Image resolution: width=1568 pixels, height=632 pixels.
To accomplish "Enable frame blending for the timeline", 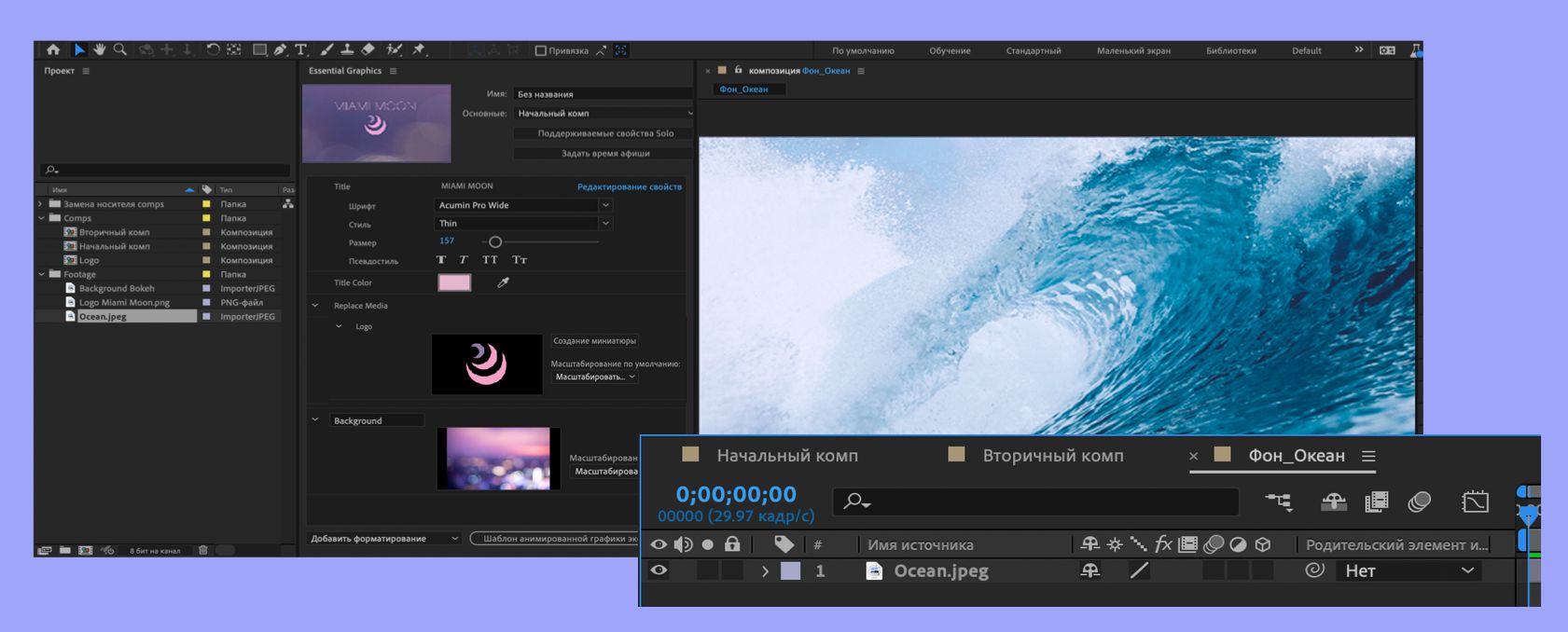I will [1377, 501].
